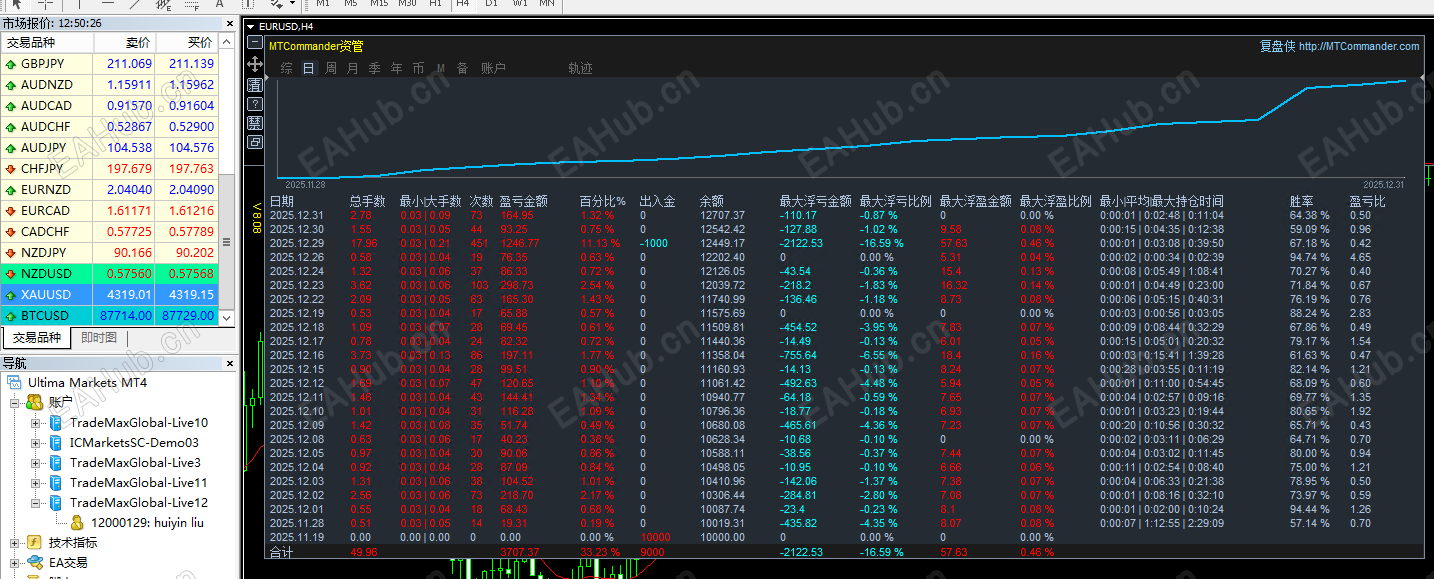
Task: Click the arrow icon beside XAUUSD
Action: point(11,295)
